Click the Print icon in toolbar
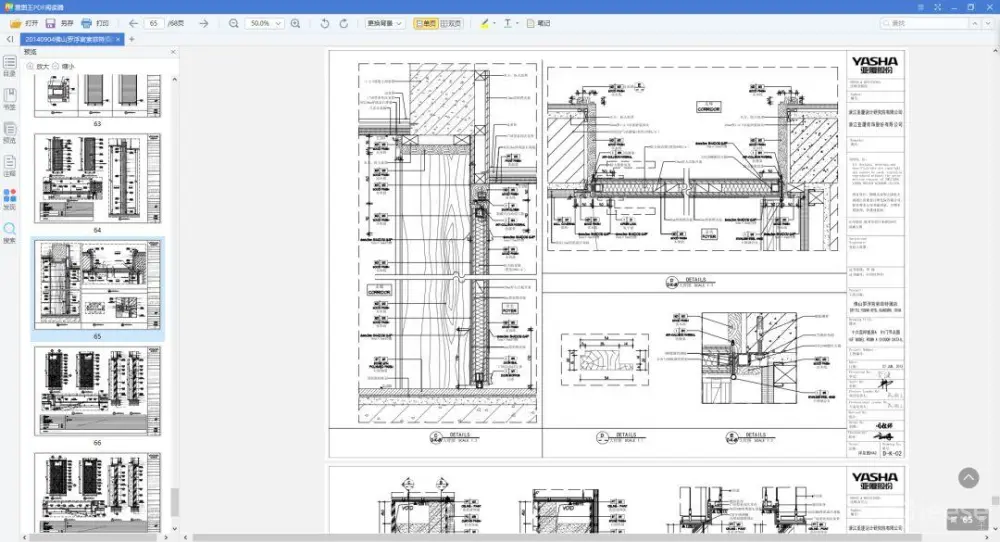Viewport: 1000px width, 542px height. (87, 22)
